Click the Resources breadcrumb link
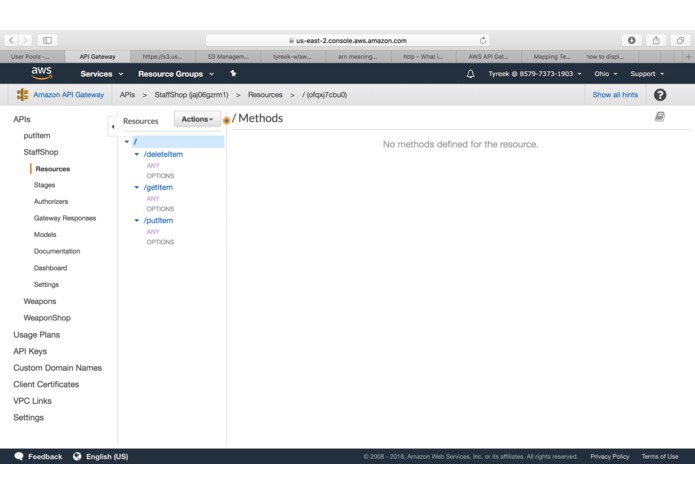 coord(265,95)
